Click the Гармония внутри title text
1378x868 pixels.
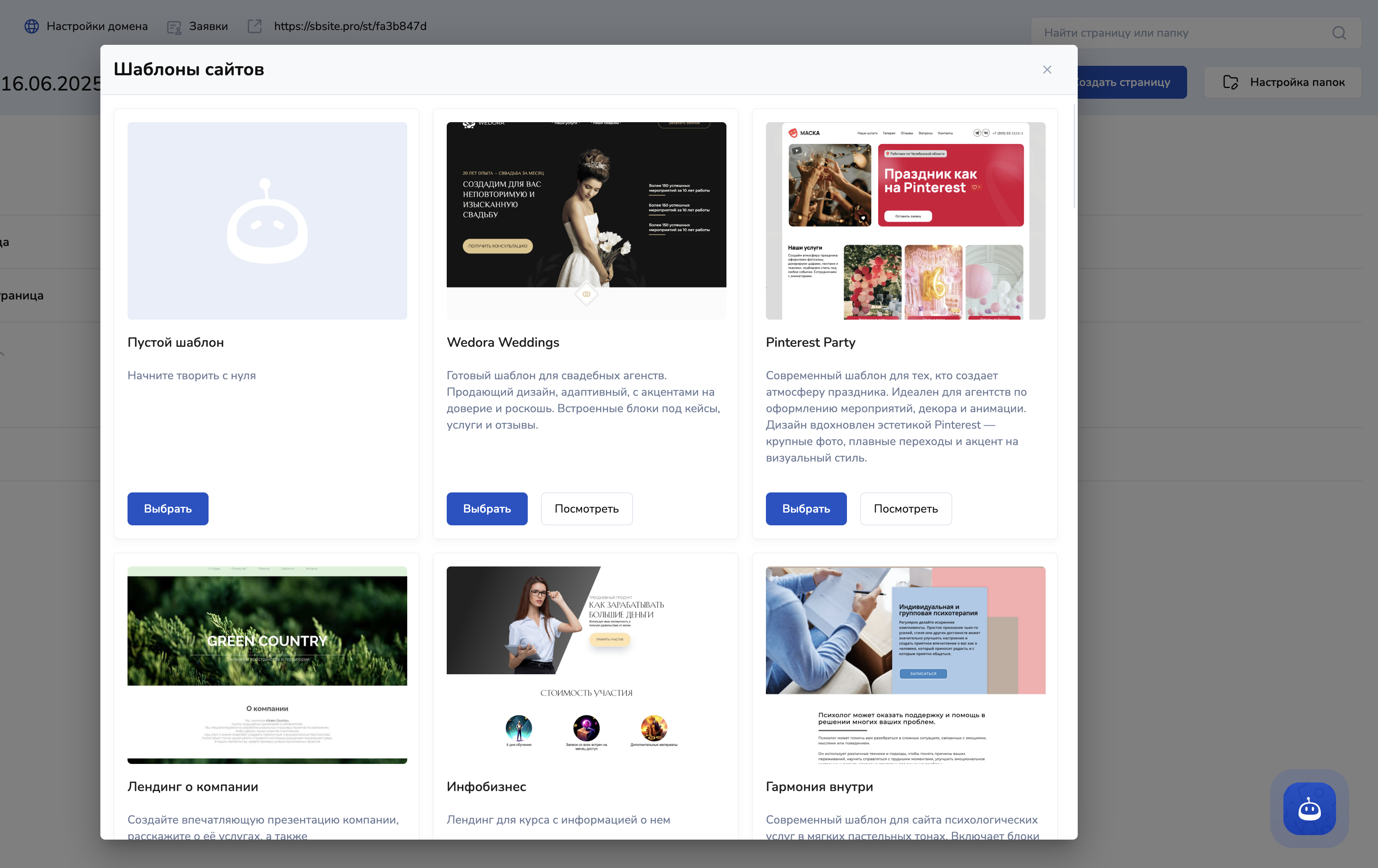(x=819, y=787)
